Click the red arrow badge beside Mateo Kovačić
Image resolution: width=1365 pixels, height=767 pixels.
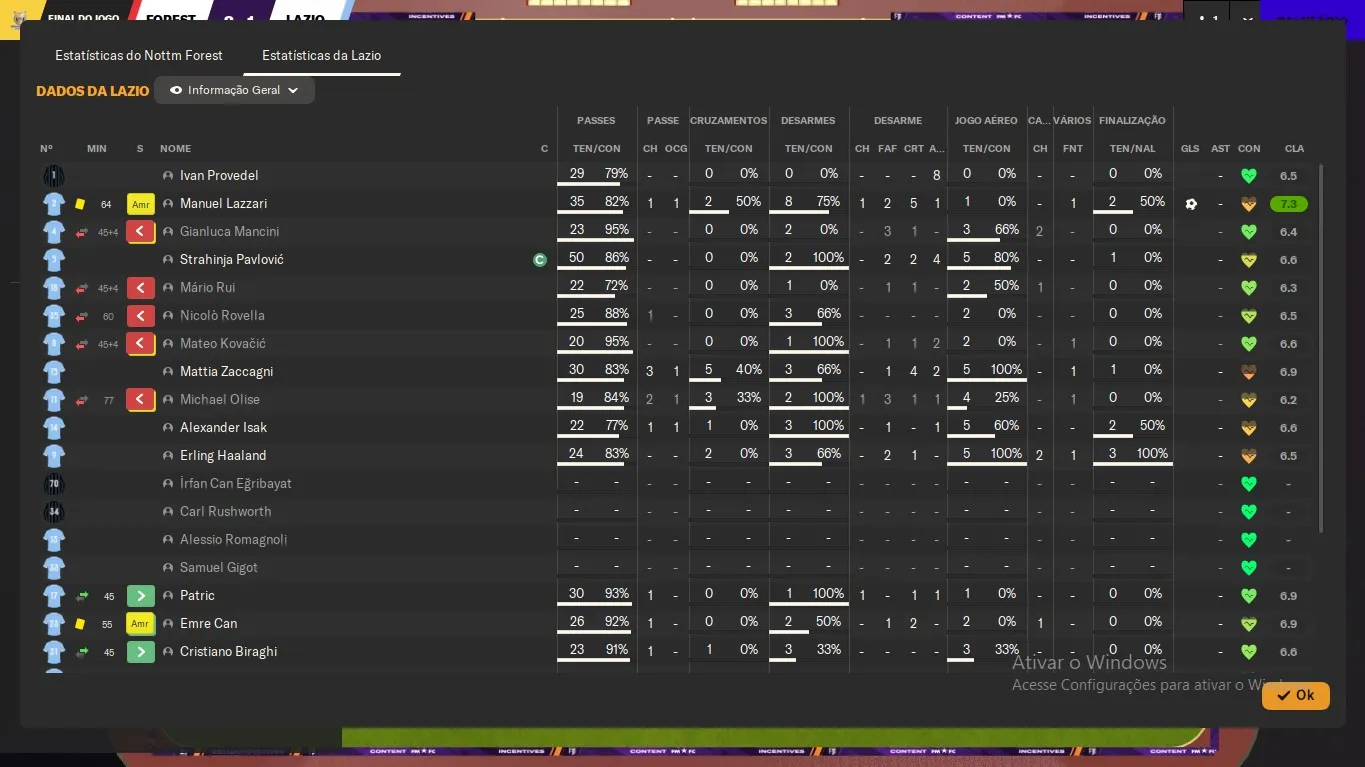(140, 344)
